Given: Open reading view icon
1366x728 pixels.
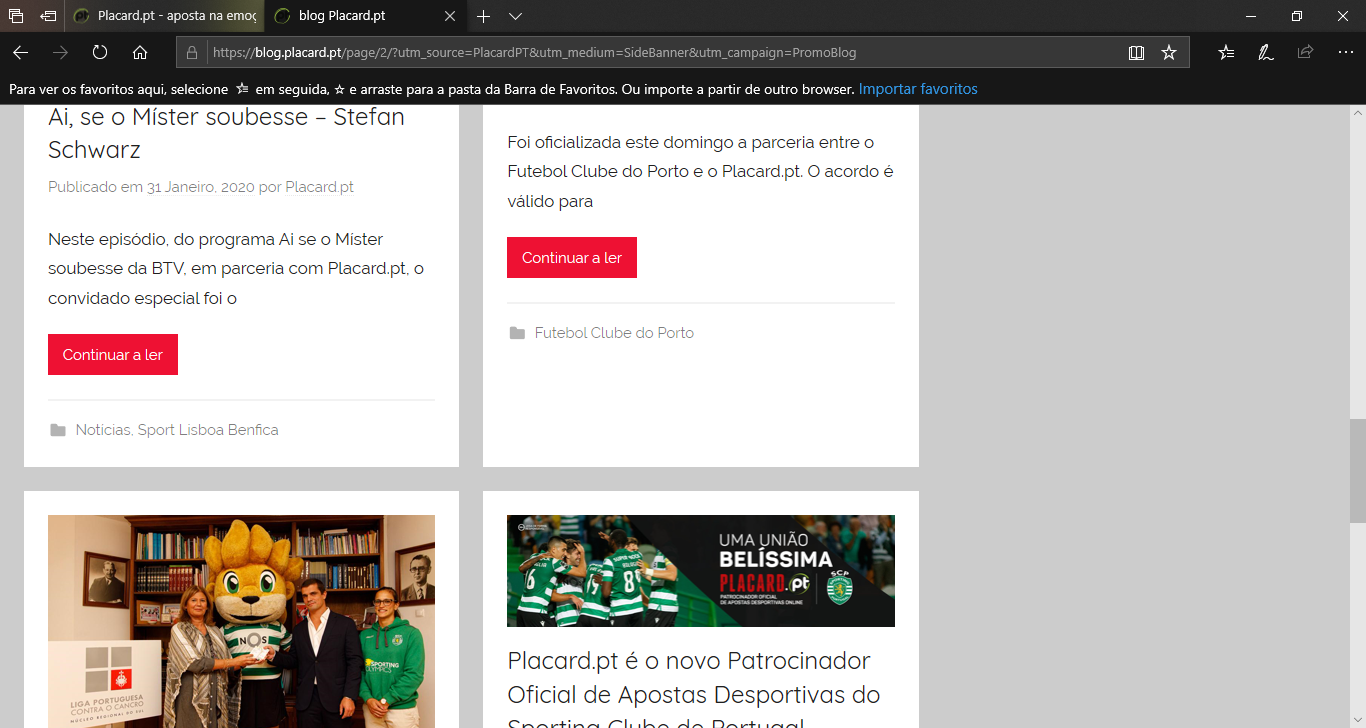Looking at the screenshot, I should pos(1136,52).
